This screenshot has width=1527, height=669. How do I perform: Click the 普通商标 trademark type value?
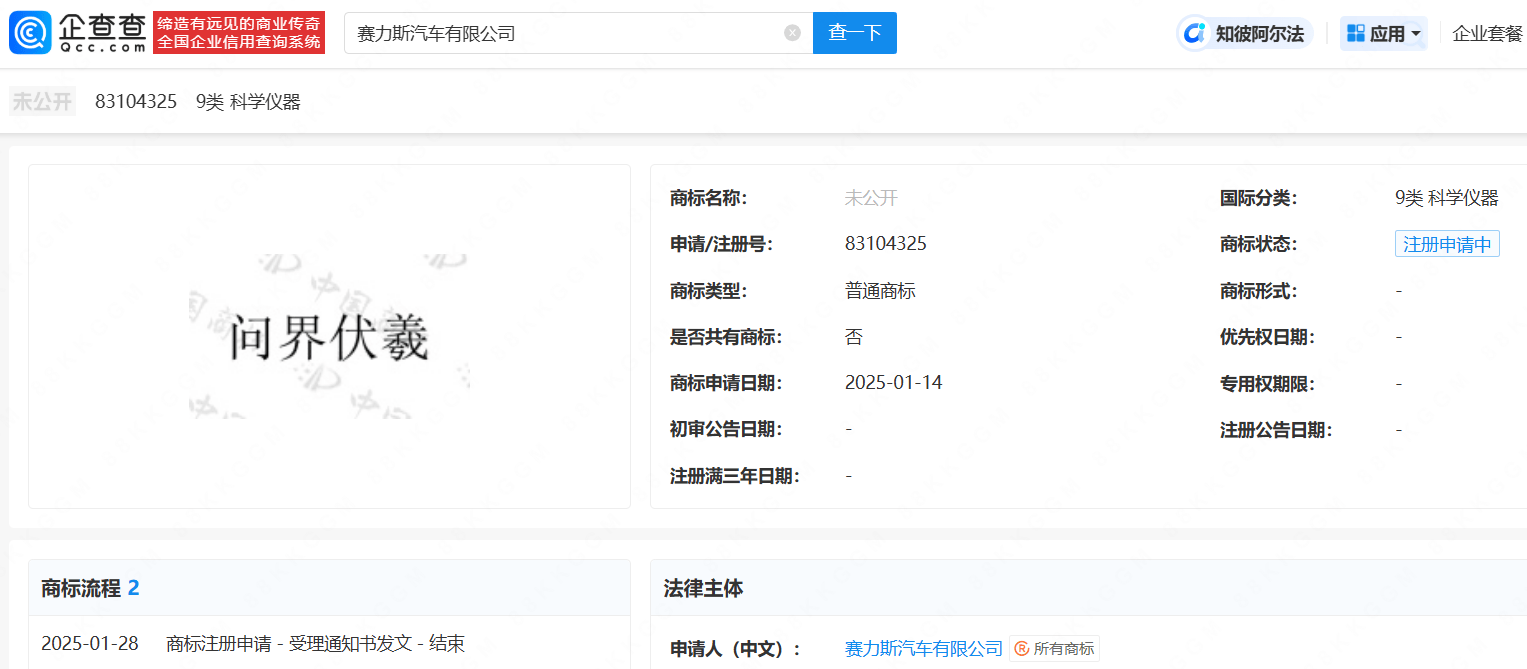880,291
